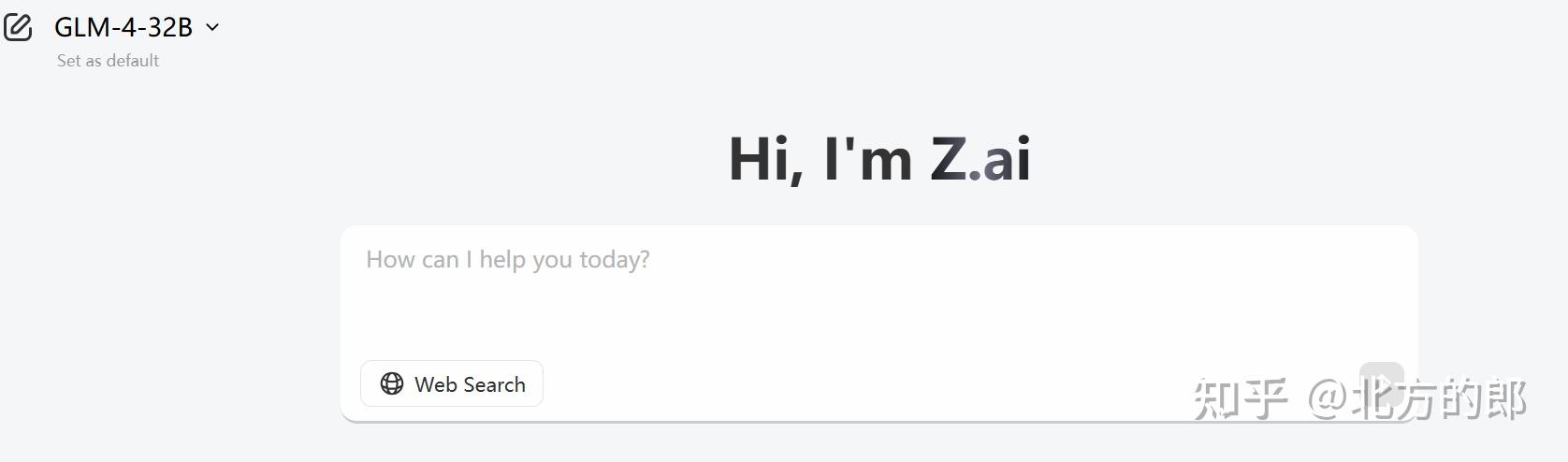The image size is (1568, 462).
Task: Expand the model selector chevron
Action: pos(212,28)
